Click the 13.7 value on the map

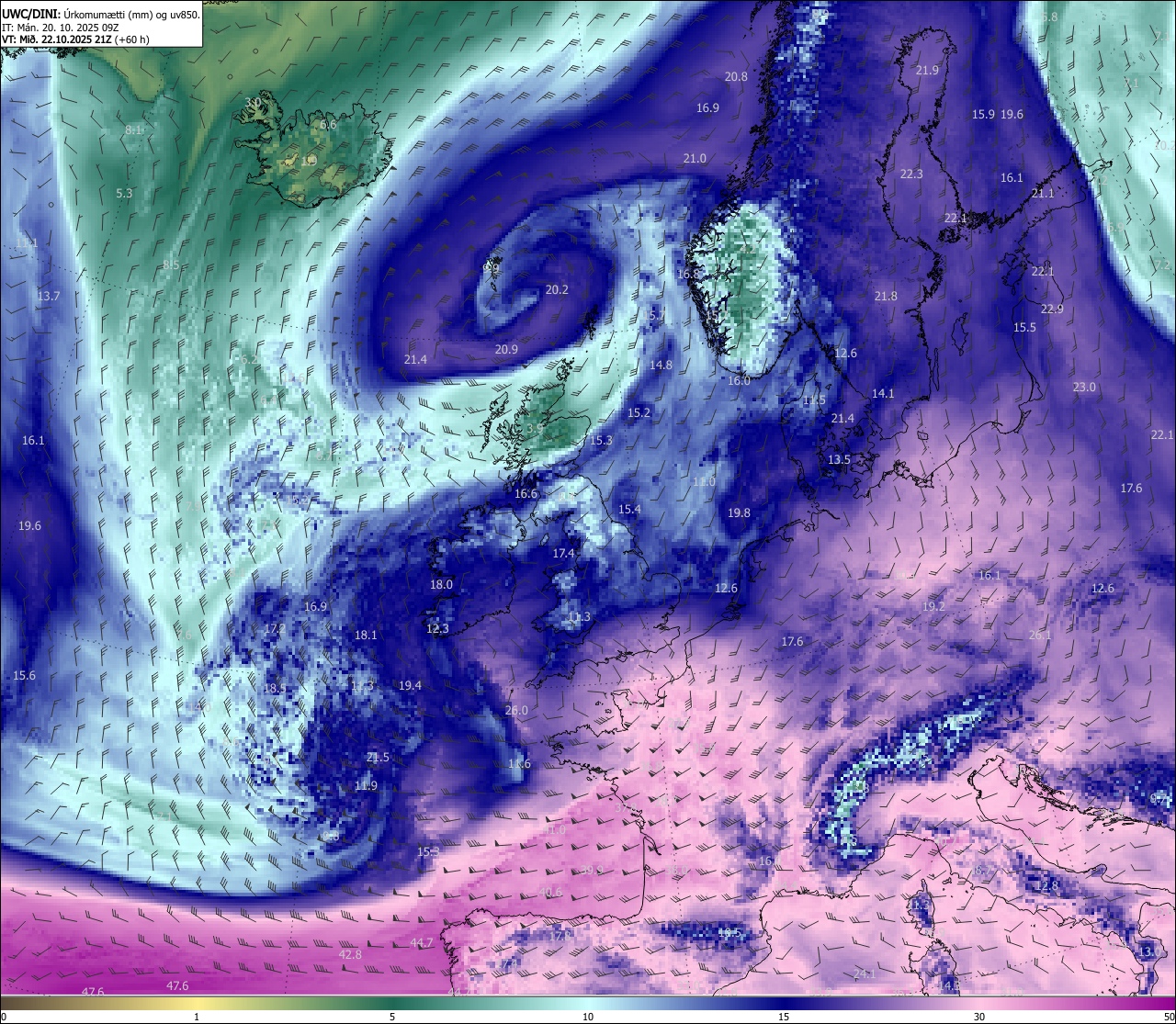[48, 296]
